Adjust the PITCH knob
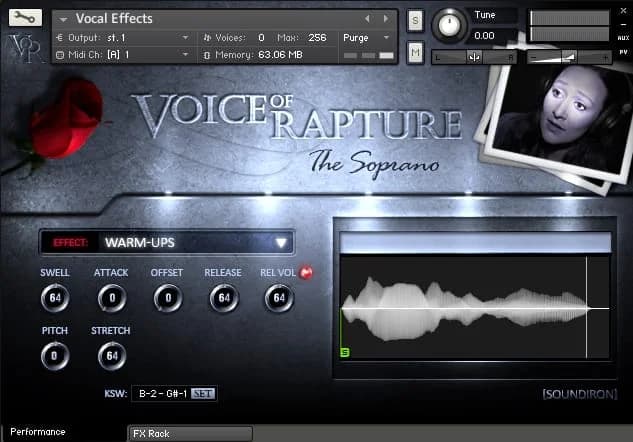 tap(55, 356)
